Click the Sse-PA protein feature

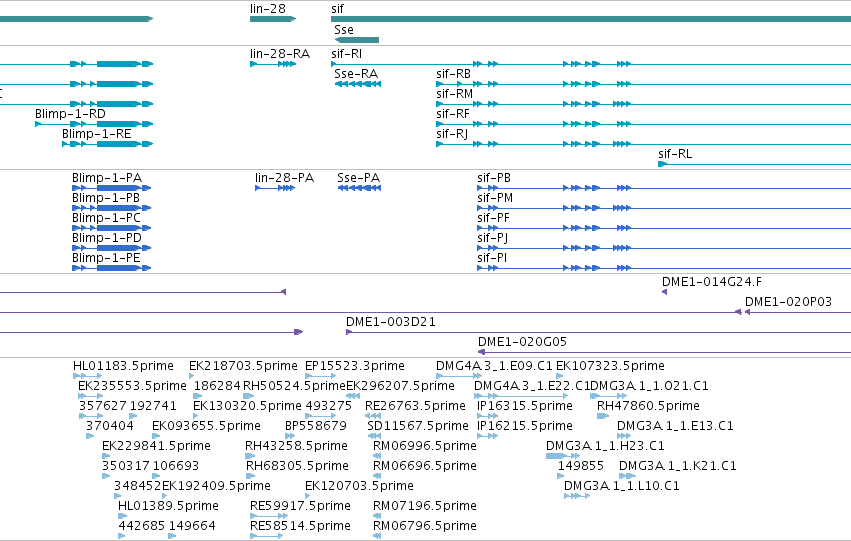359,188
